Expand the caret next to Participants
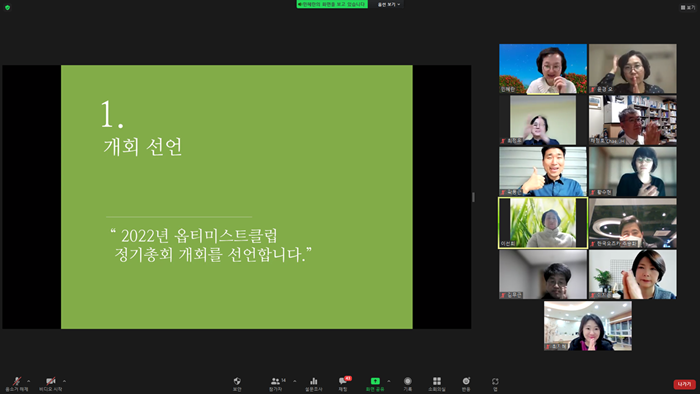700x394 pixels. point(295,381)
